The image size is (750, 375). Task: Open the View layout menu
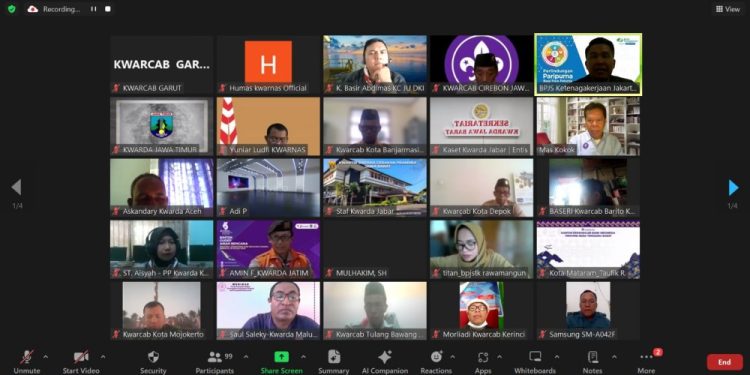point(728,9)
